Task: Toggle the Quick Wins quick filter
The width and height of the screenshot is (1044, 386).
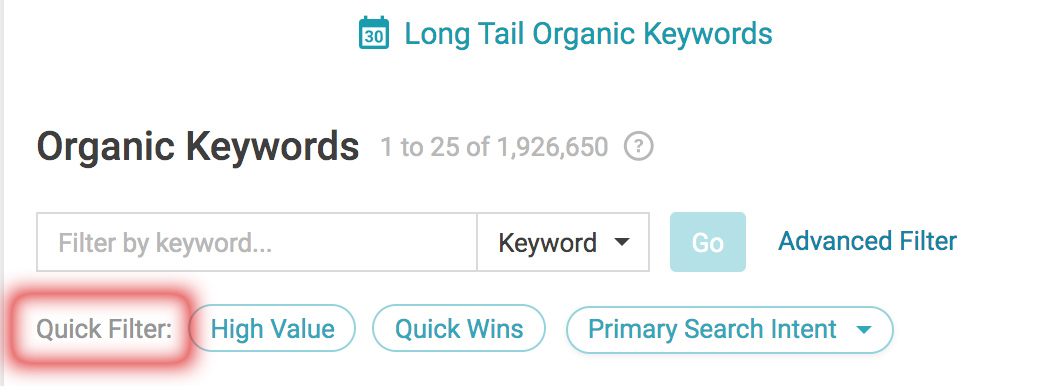Action: 459,329
